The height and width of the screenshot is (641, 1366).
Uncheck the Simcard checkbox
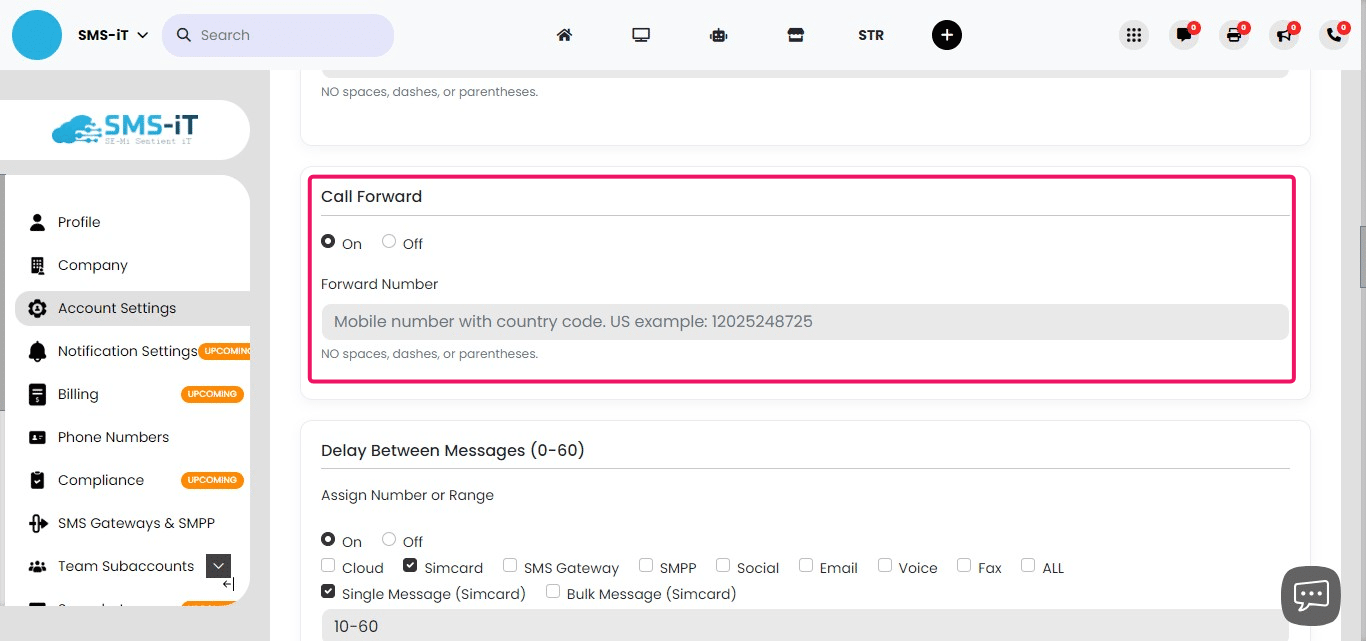(410, 564)
